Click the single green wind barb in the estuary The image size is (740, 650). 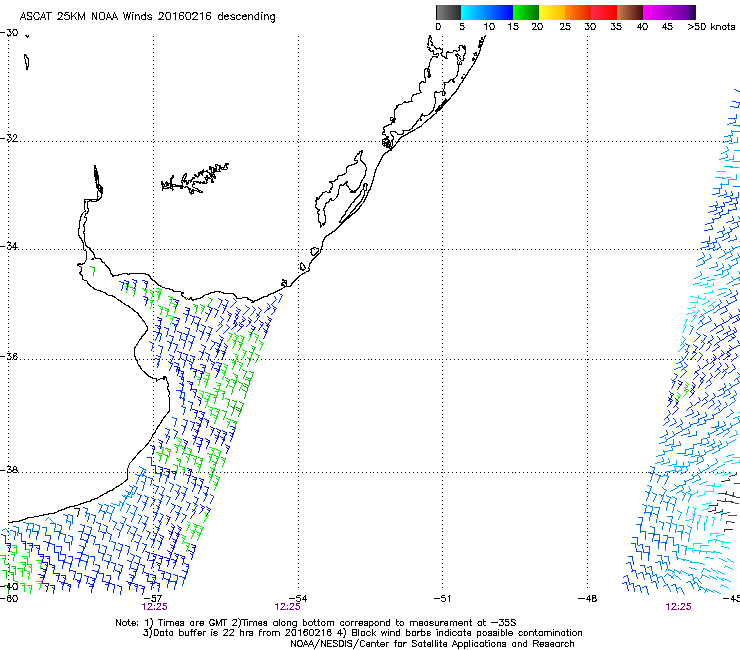pyautogui.click(x=93, y=270)
